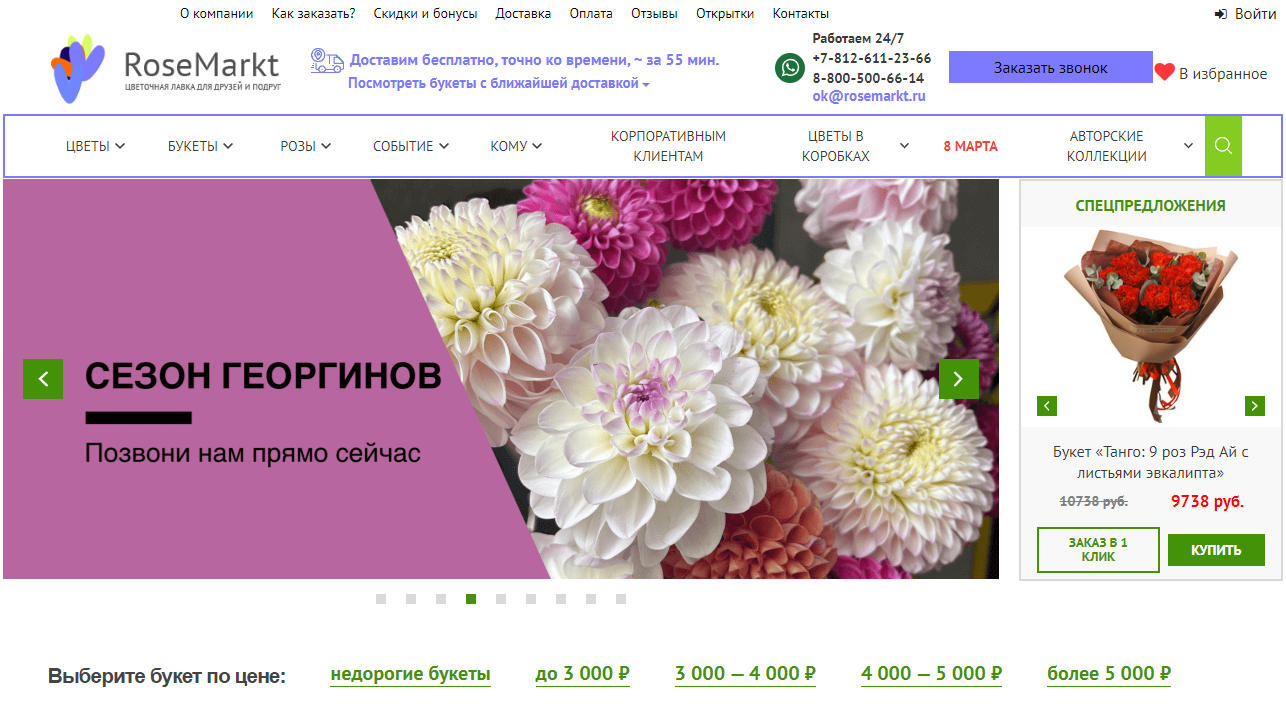Image resolution: width=1286 pixels, height=704 pixels.
Task: Go to previous banner slide arrow
Action: point(43,379)
